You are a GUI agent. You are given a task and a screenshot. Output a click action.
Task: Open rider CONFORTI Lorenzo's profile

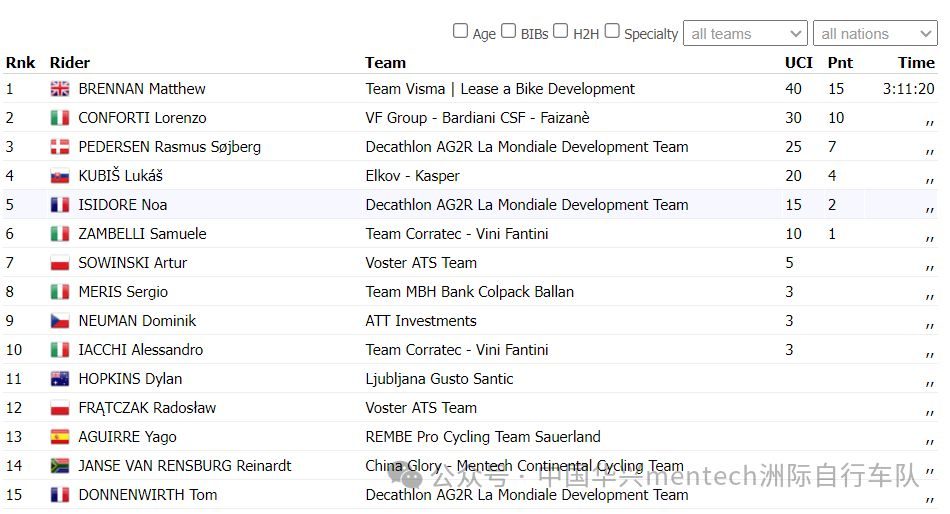point(142,118)
